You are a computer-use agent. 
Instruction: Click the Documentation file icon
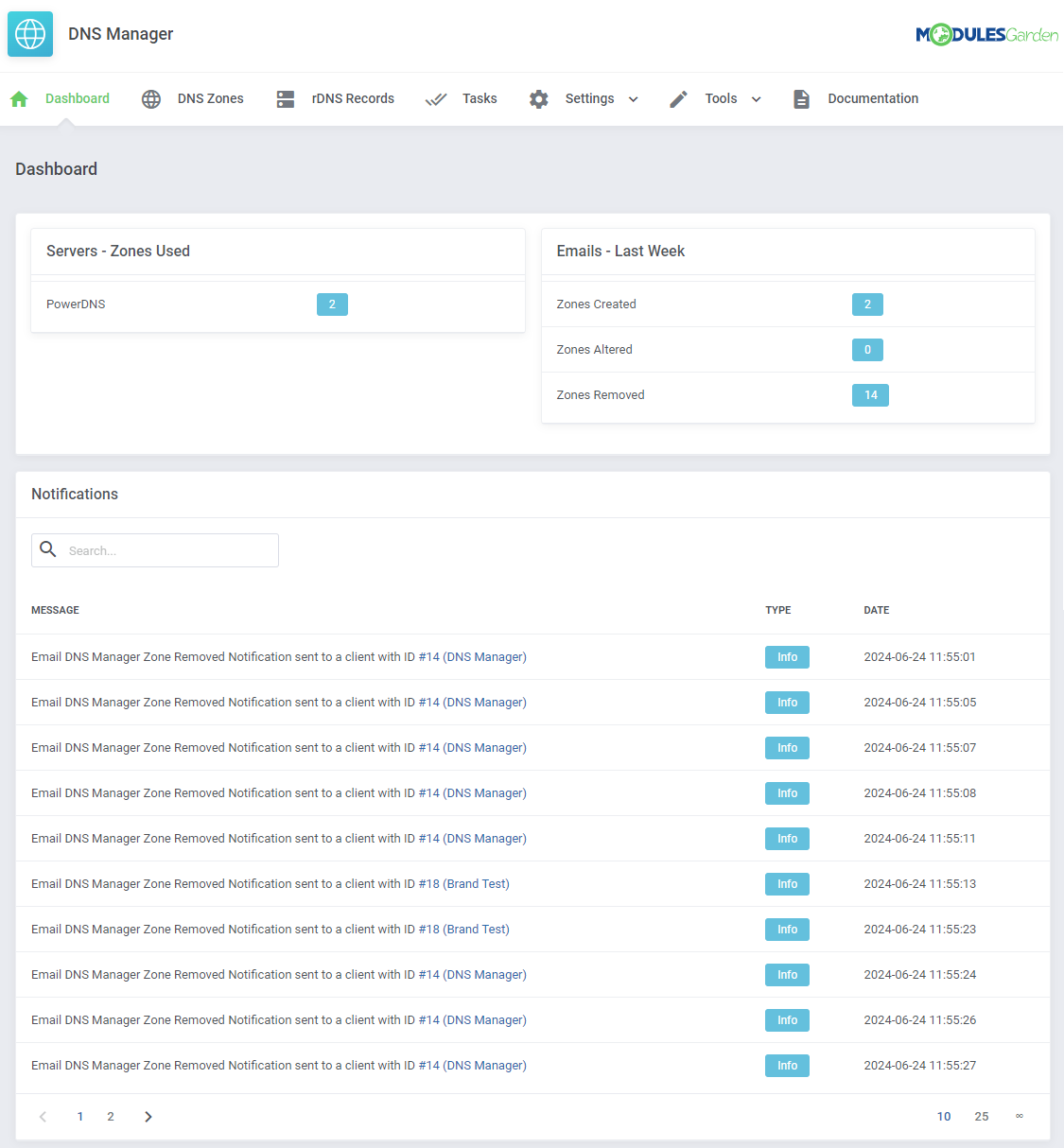point(801,99)
